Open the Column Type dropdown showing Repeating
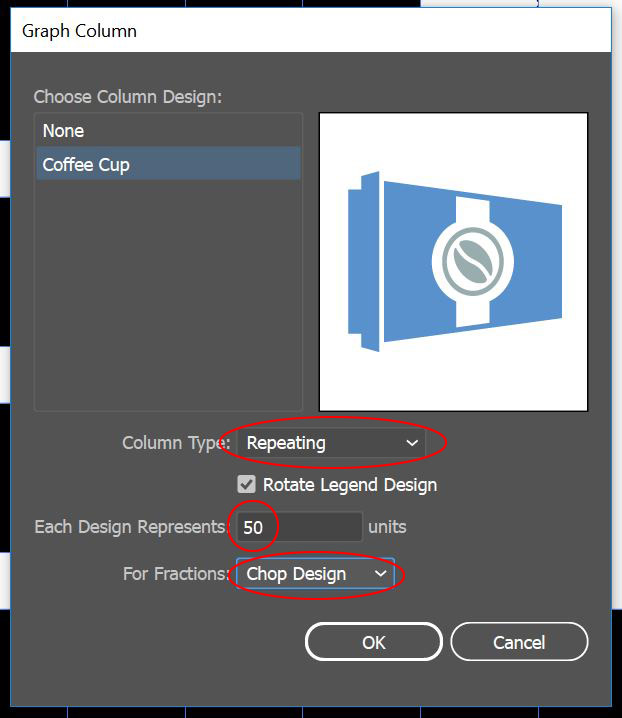This screenshot has width=622, height=718. [330, 443]
